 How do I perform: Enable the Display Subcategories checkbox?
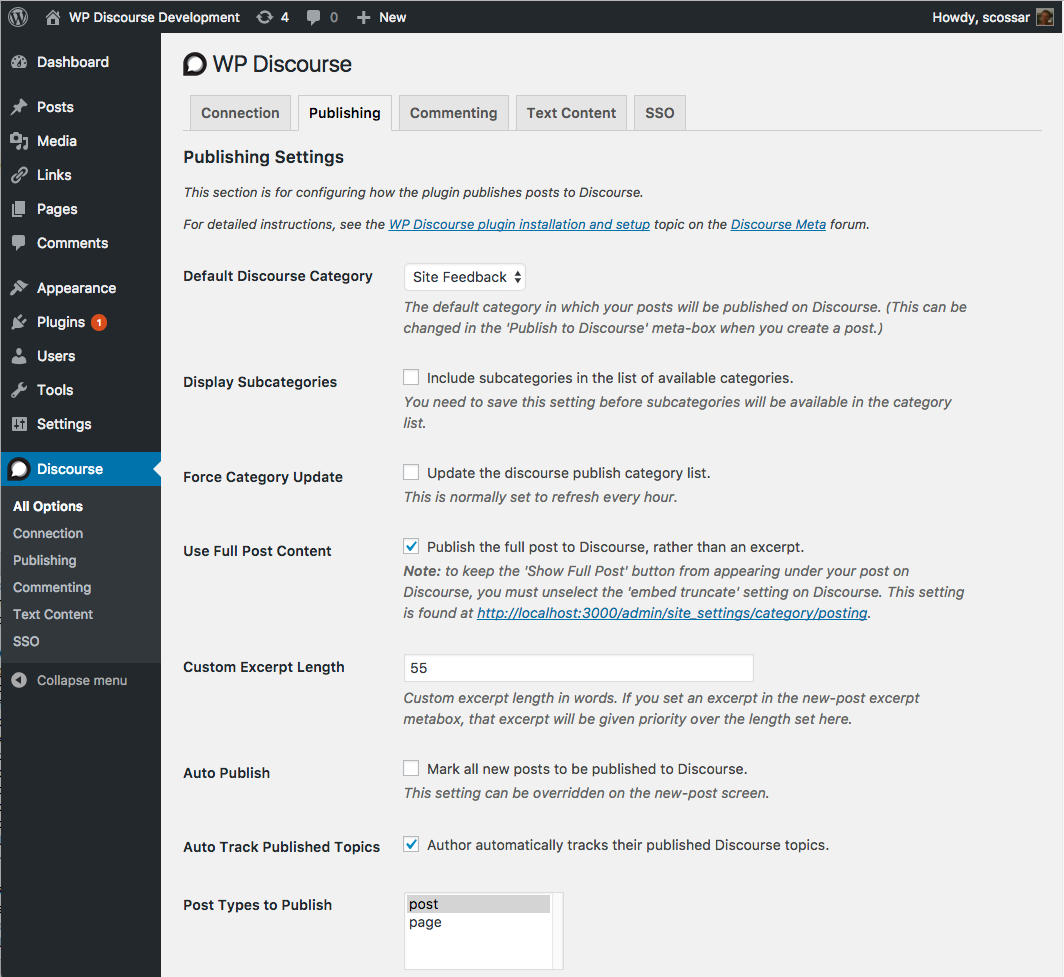(x=411, y=378)
